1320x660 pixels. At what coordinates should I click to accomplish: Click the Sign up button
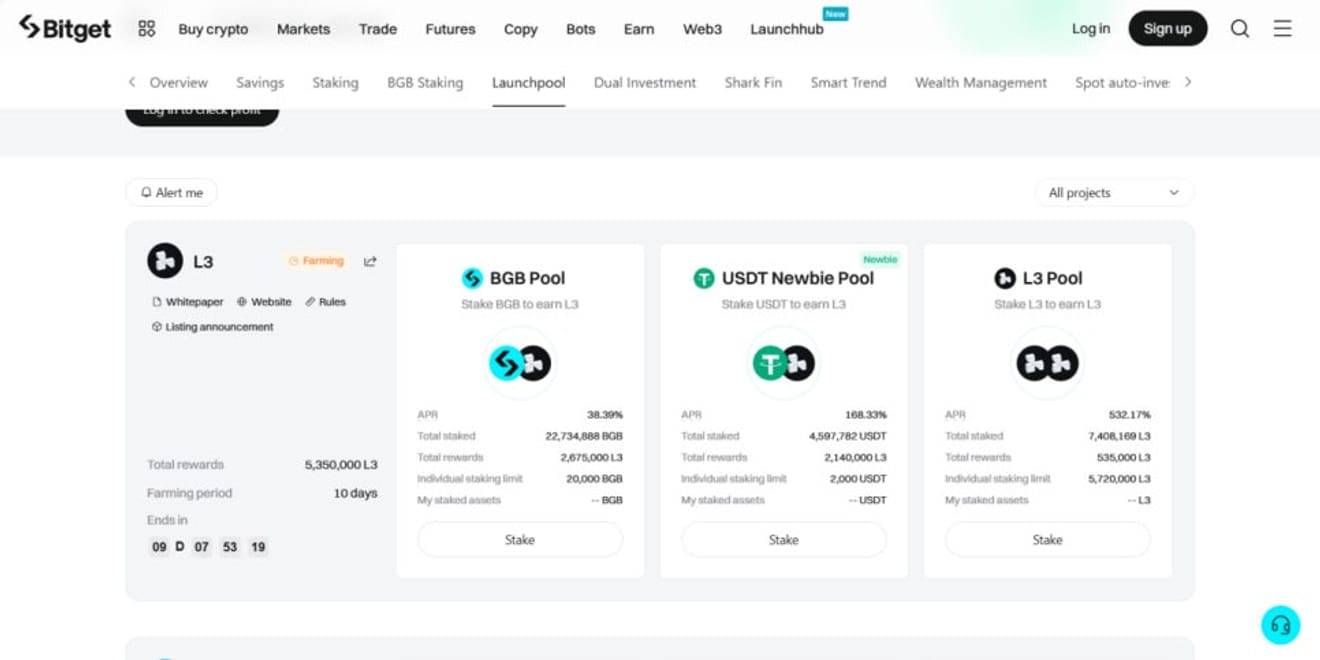tap(1168, 29)
